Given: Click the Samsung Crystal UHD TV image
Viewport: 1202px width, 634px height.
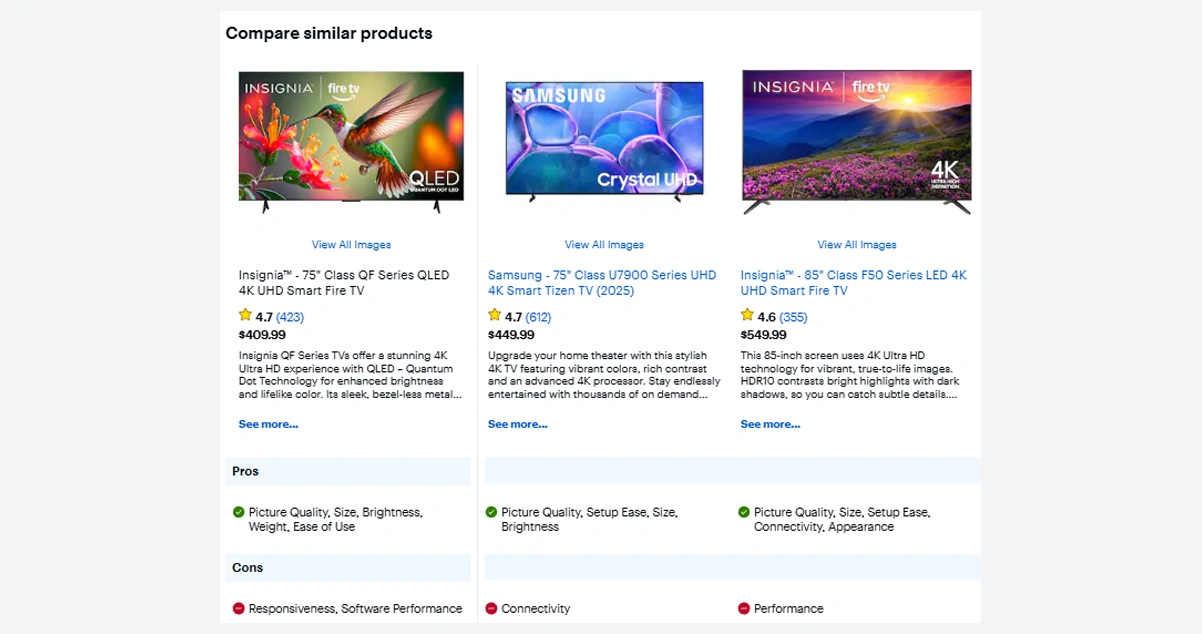Looking at the screenshot, I should click(x=604, y=140).
